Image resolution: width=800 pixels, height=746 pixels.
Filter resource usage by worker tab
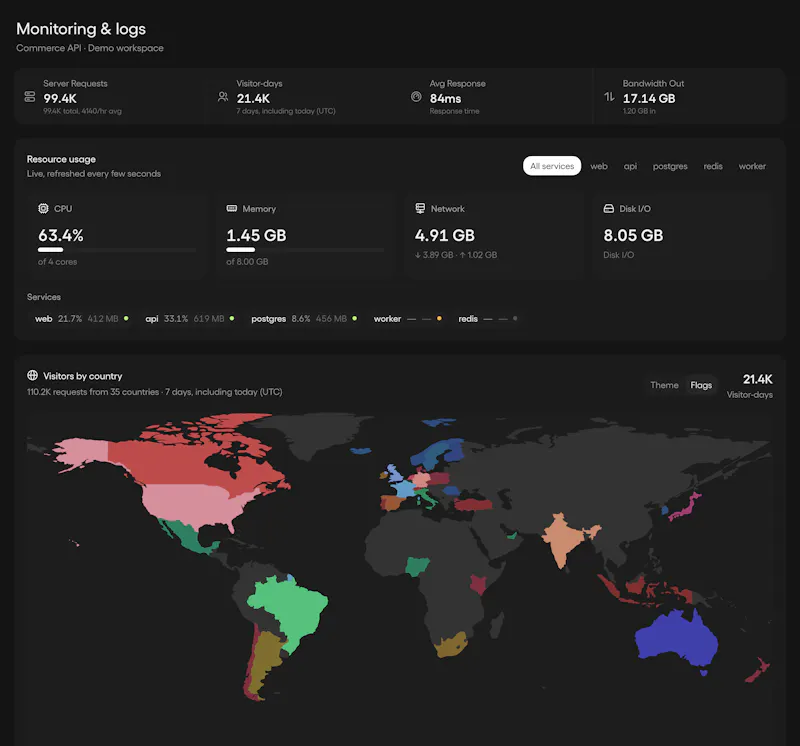click(752, 166)
